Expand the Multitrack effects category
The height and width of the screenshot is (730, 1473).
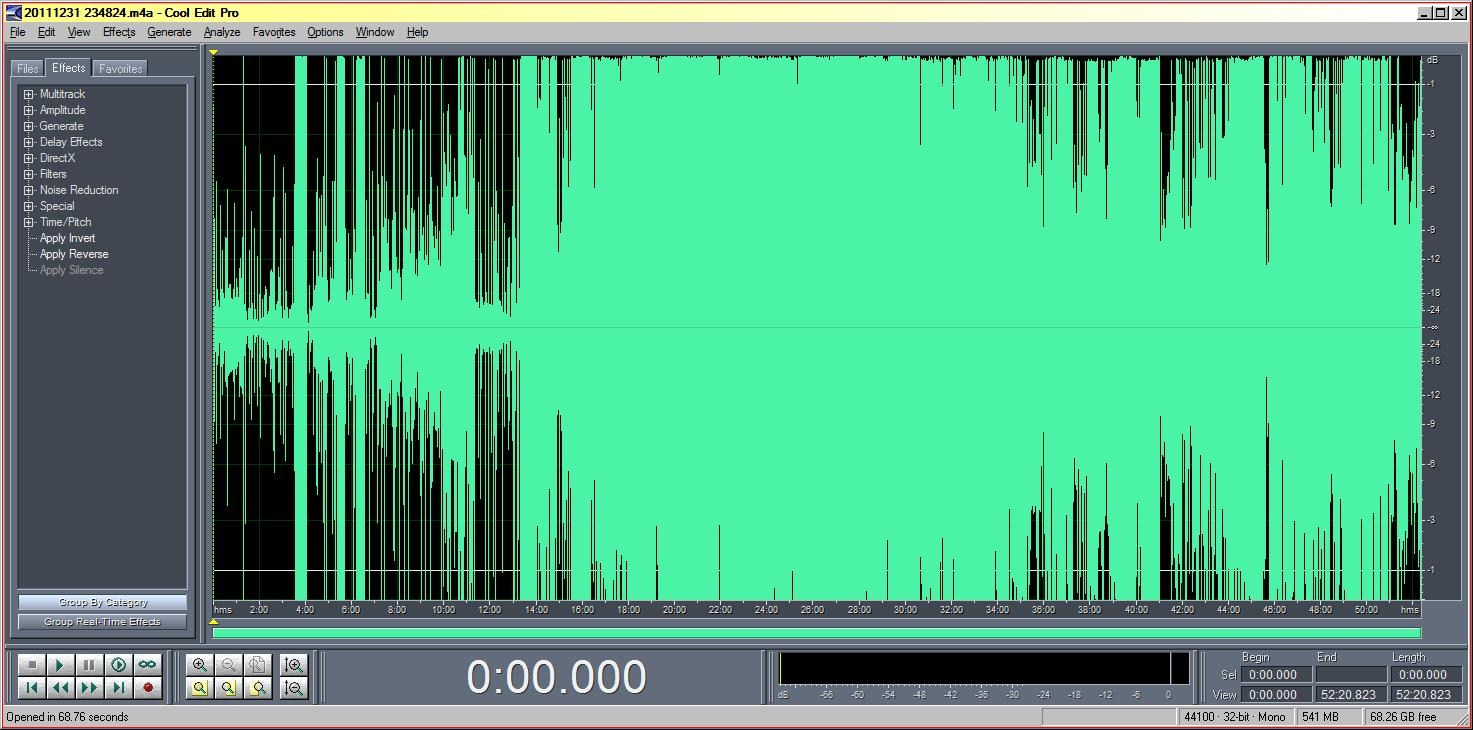tap(29, 95)
